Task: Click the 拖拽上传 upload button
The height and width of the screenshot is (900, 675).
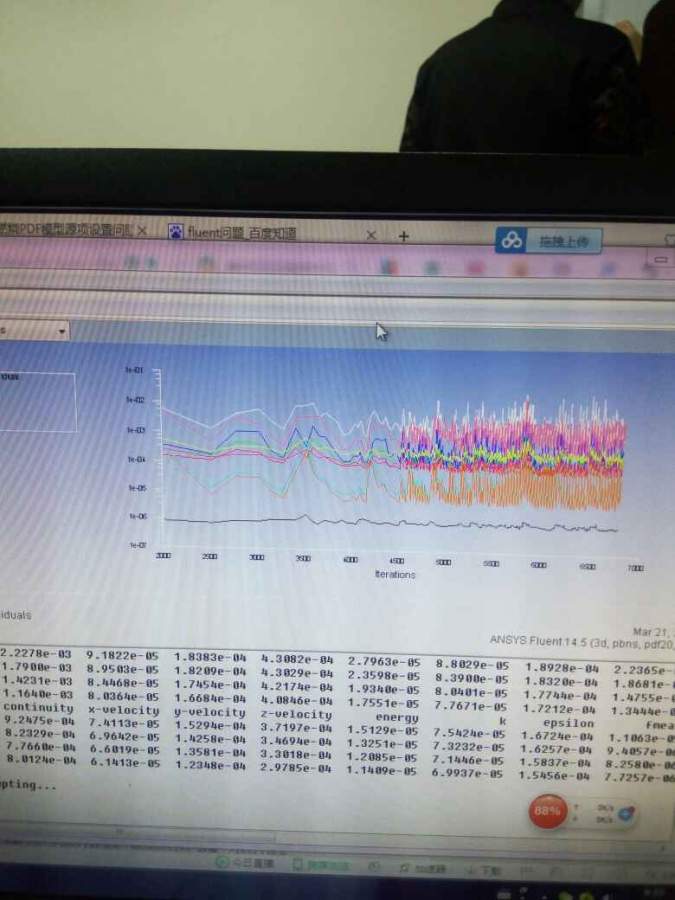Action: coord(564,241)
